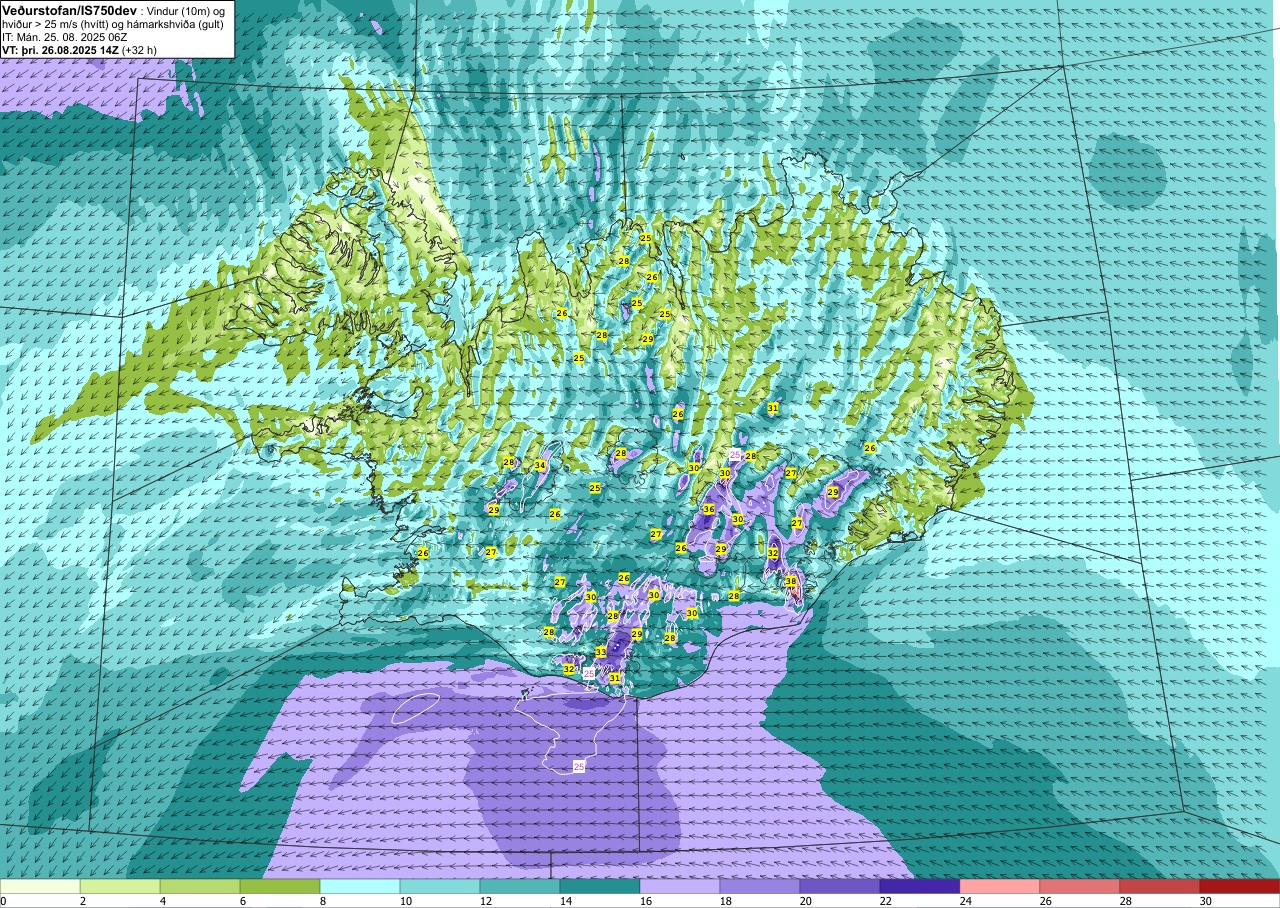1280x908 pixels.
Task: Select the 4–6 green legend swatch
Action: click(x=200, y=886)
